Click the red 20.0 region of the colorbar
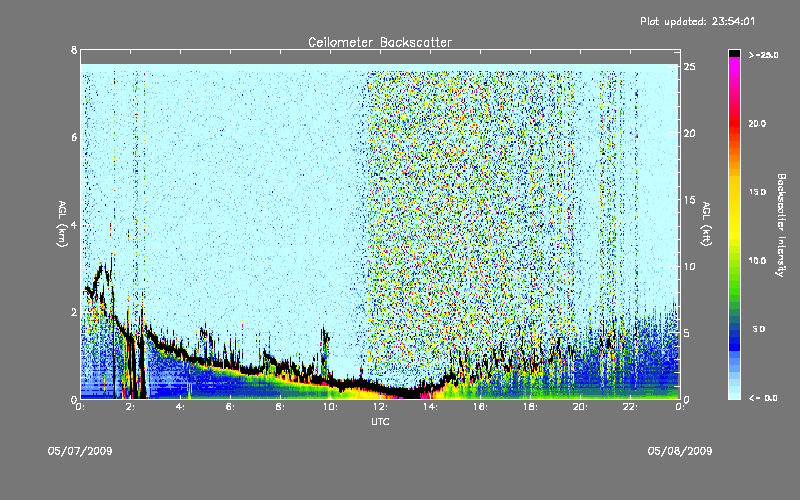 tap(734, 122)
